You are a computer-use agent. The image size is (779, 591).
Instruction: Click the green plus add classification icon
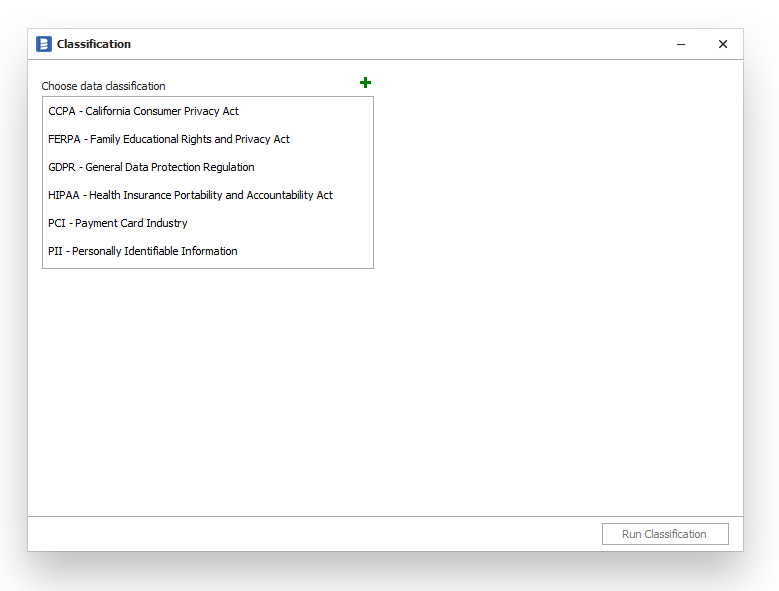pyautogui.click(x=365, y=83)
